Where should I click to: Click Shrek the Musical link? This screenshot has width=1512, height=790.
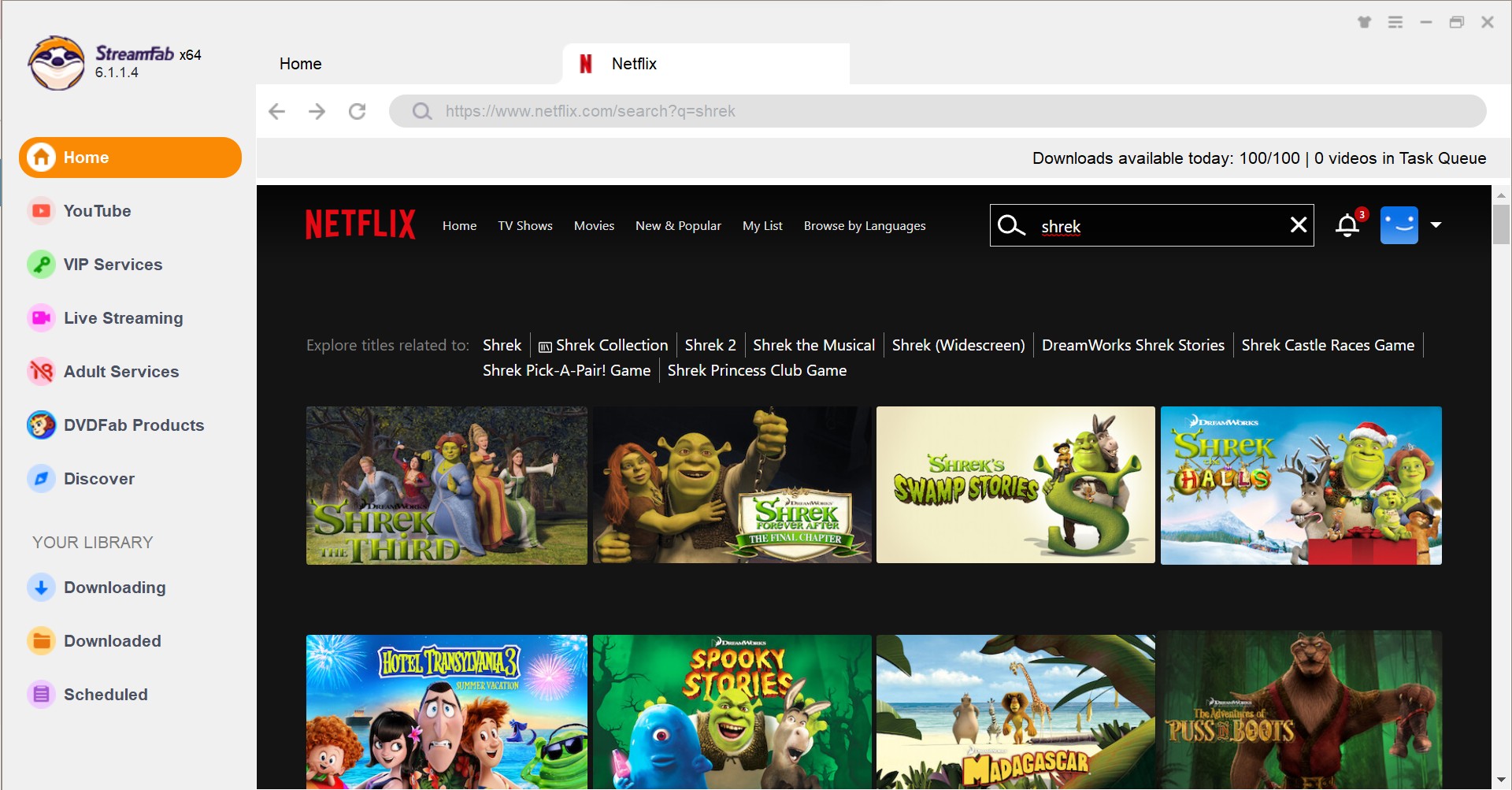813,345
